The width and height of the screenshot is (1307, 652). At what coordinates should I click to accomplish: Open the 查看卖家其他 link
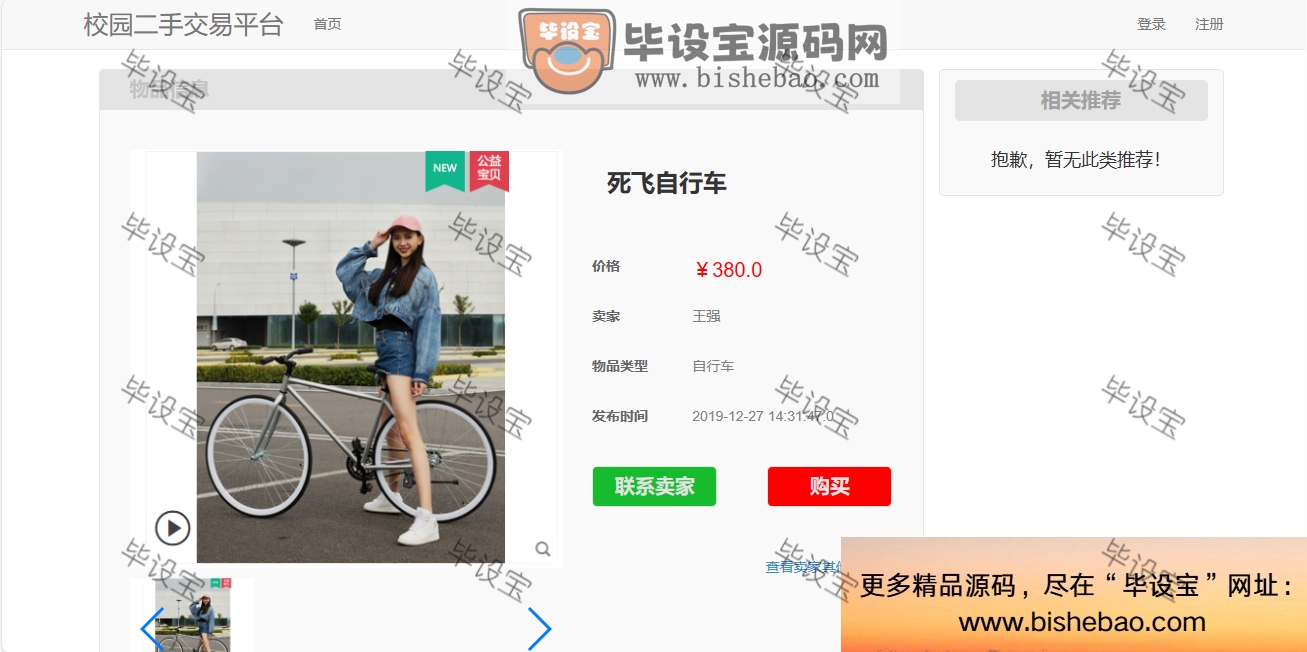click(804, 567)
